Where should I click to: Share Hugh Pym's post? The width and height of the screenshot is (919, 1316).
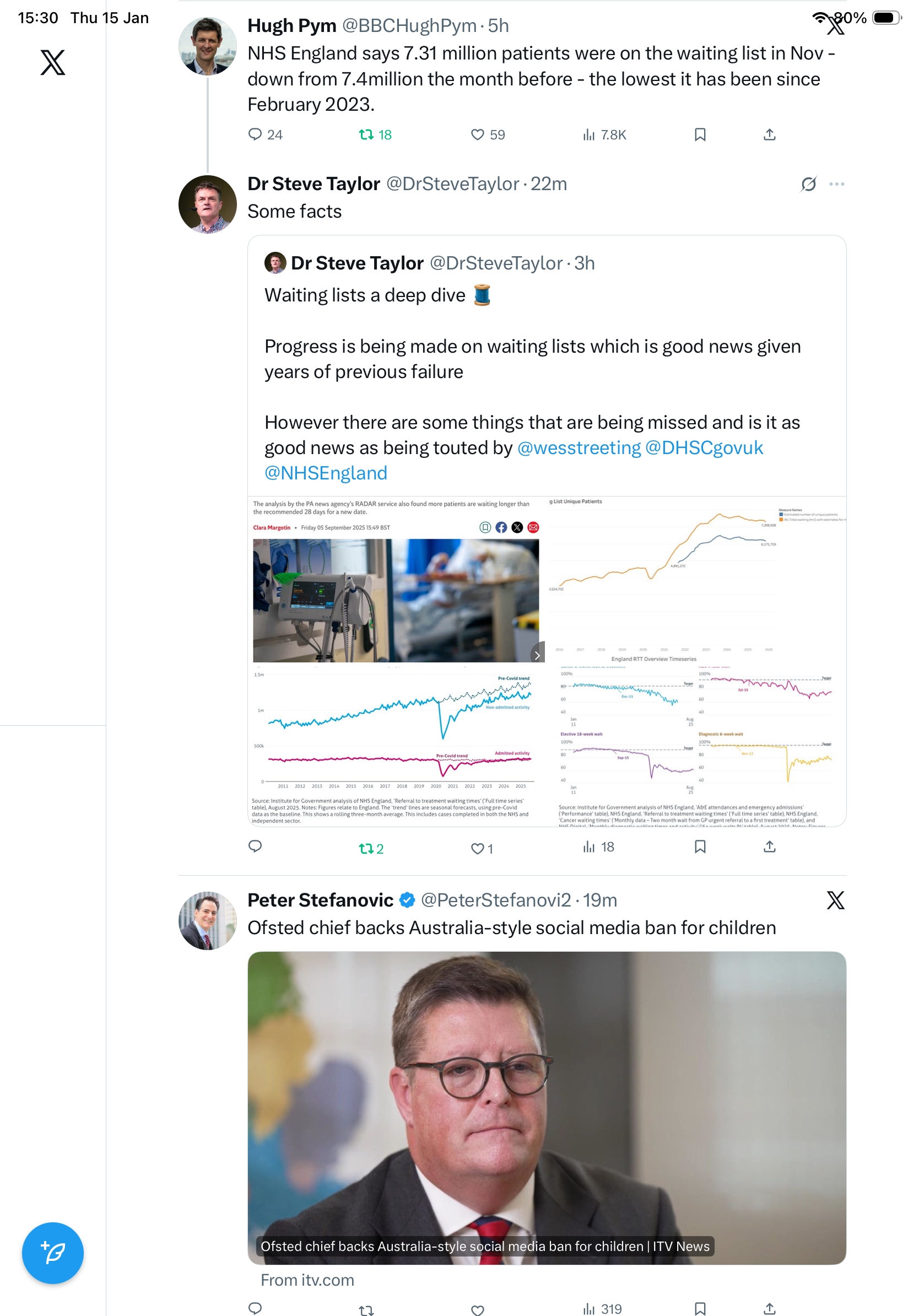(770, 134)
